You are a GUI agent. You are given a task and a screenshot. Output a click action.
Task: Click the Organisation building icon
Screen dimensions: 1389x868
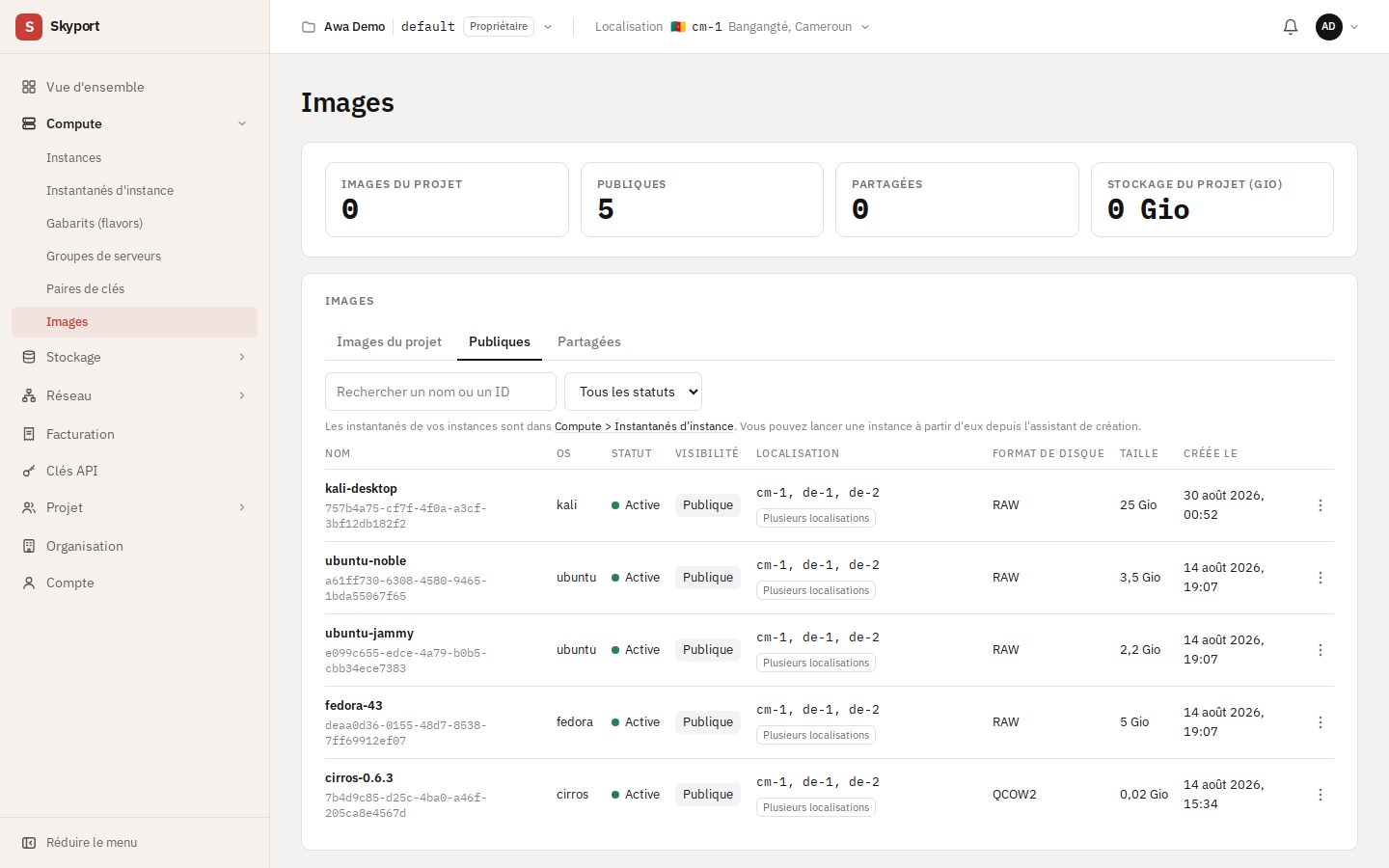click(29, 546)
